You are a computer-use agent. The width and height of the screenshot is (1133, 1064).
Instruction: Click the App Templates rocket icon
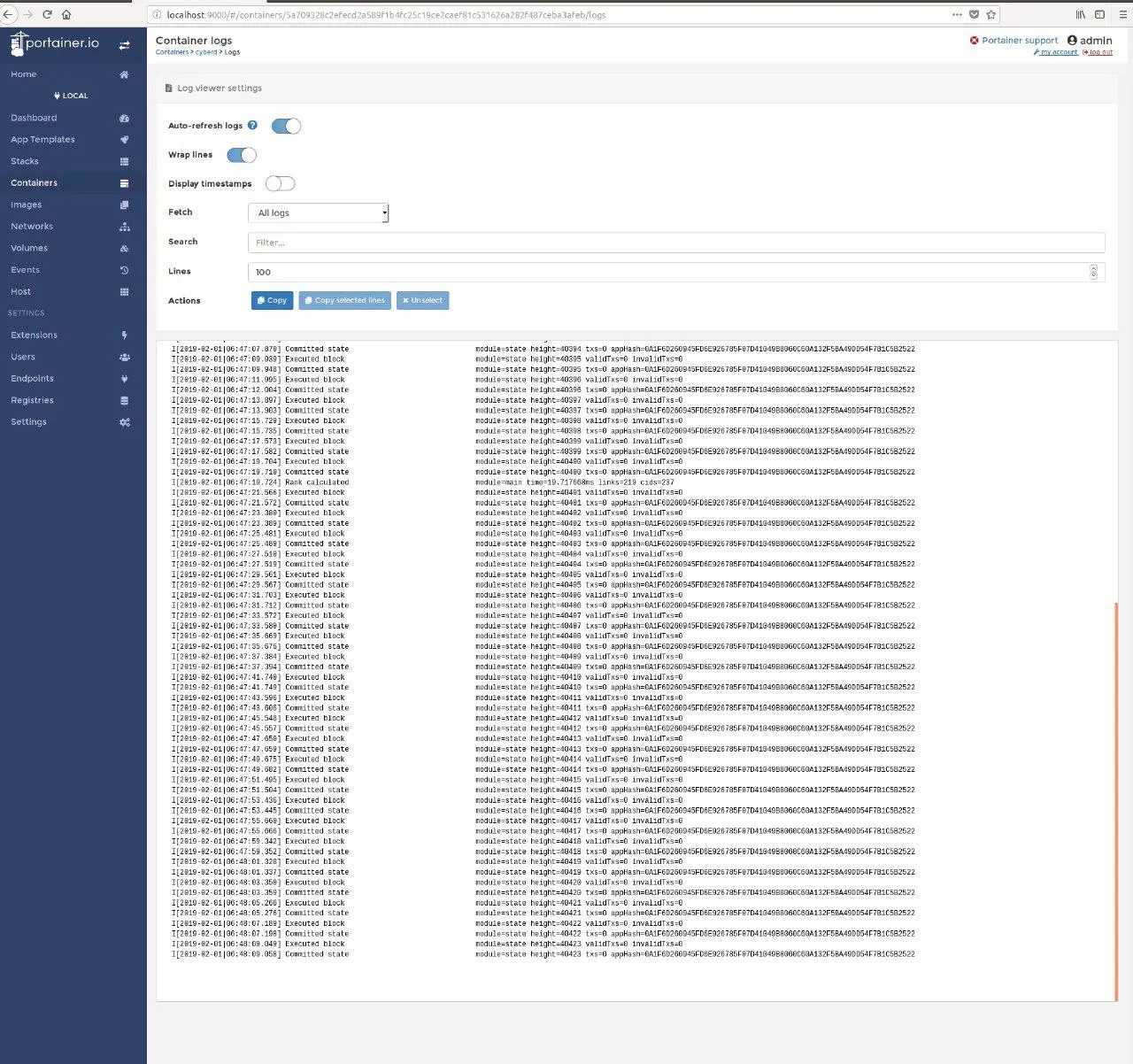(x=124, y=140)
